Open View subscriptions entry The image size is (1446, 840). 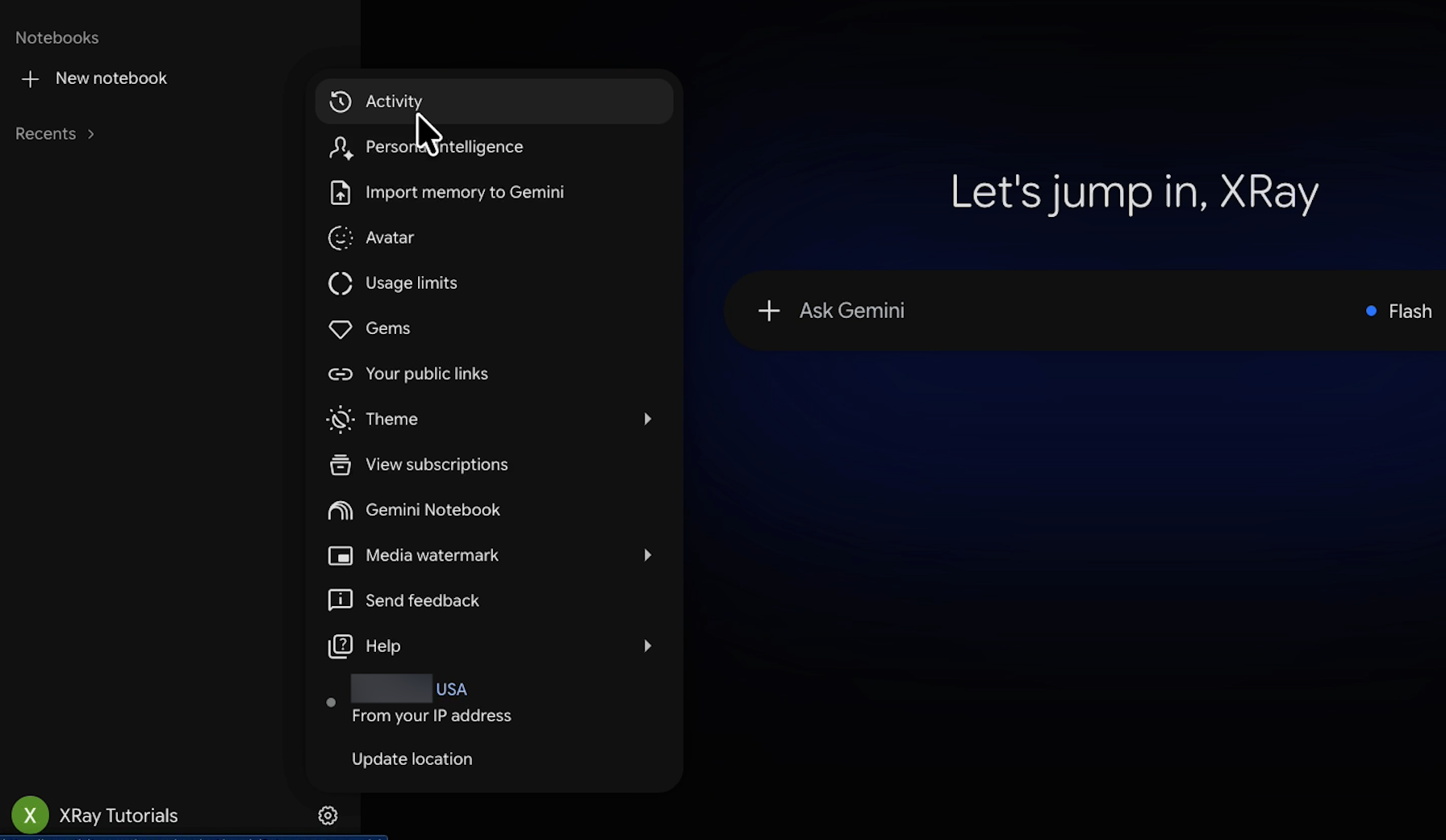pos(494,465)
